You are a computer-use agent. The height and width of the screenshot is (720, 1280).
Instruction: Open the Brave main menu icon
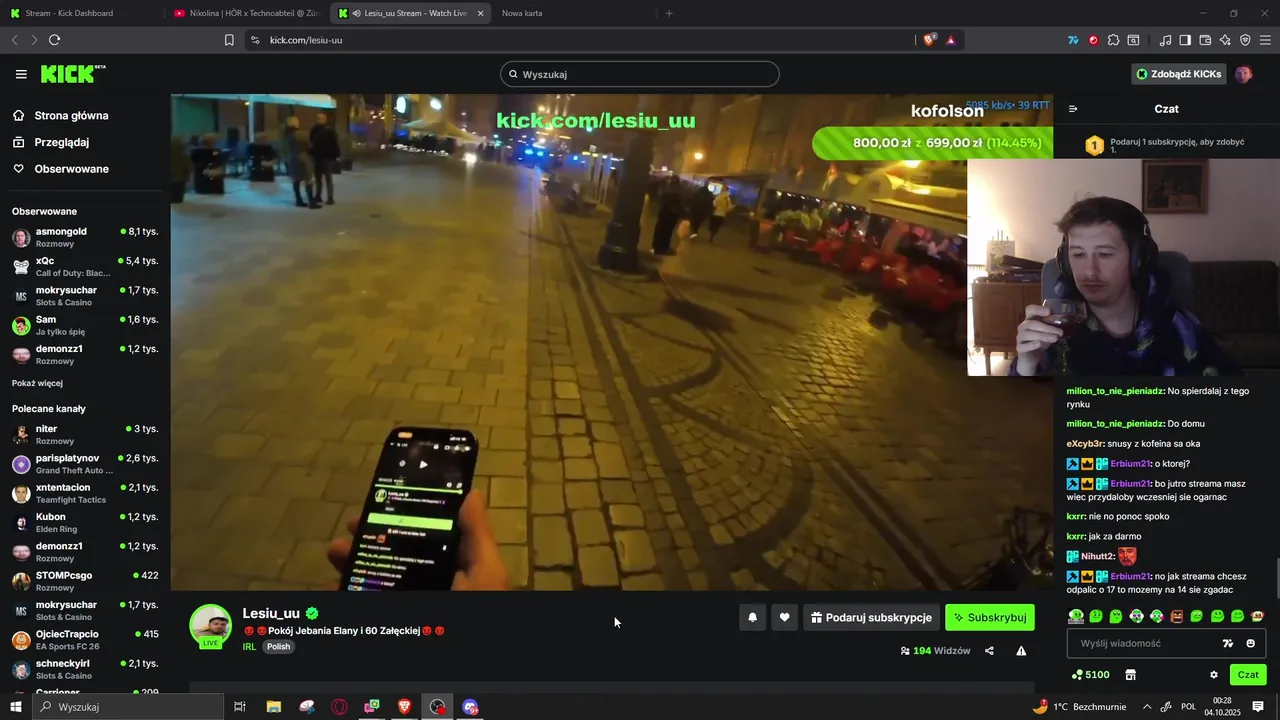point(1265,40)
